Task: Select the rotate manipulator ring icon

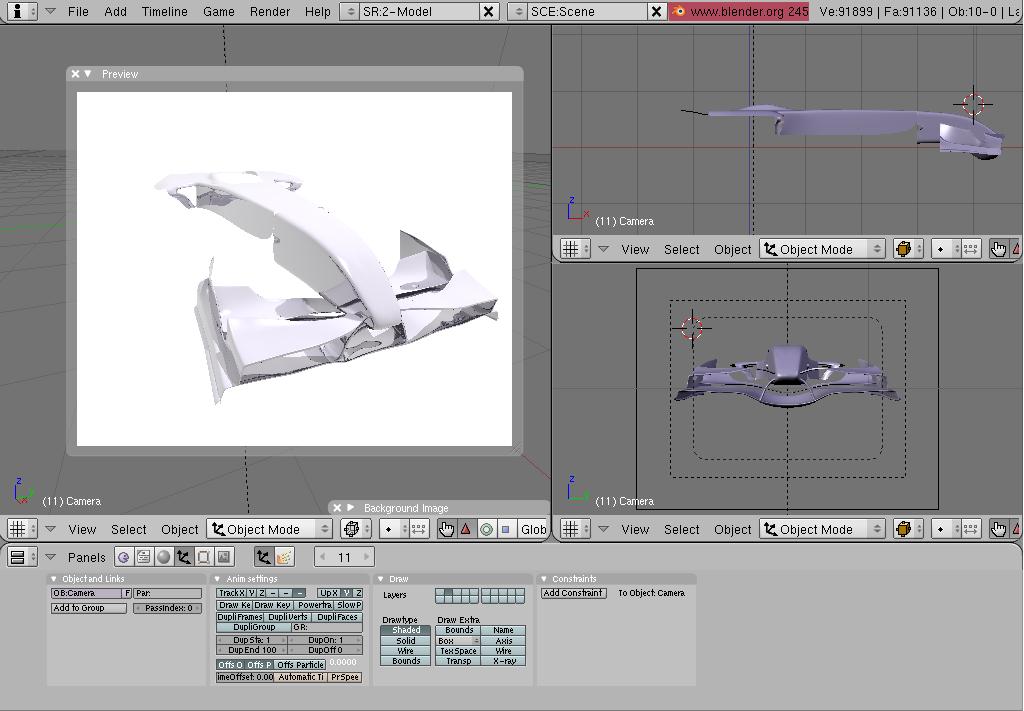Action: [x=486, y=529]
